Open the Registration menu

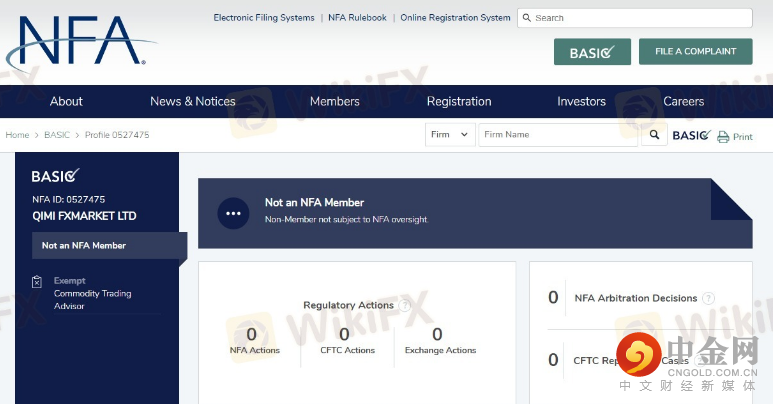pyautogui.click(x=459, y=101)
